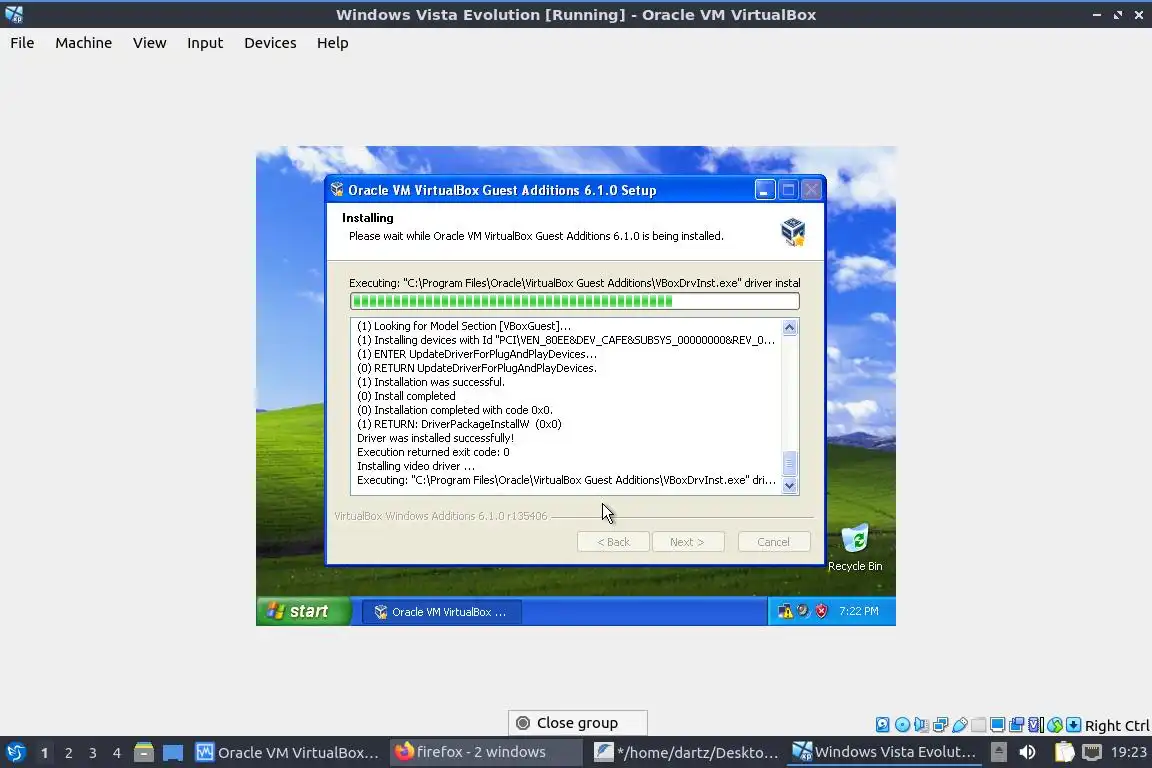Image resolution: width=1152 pixels, height=768 pixels.
Task: Open the Devices menu
Action: pyautogui.click(x=270, y=43)
